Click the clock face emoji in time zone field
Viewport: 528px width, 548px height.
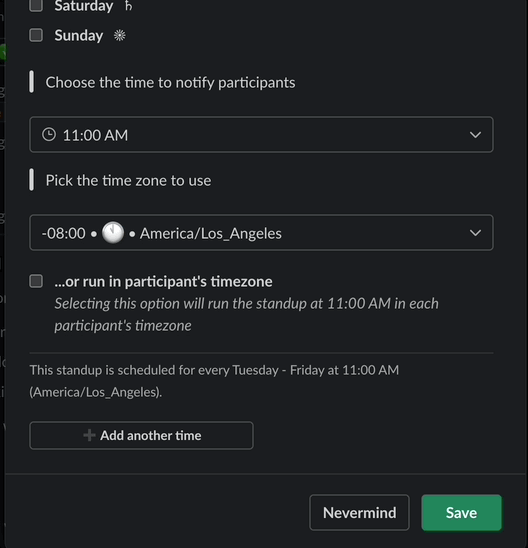coord(113,232)
